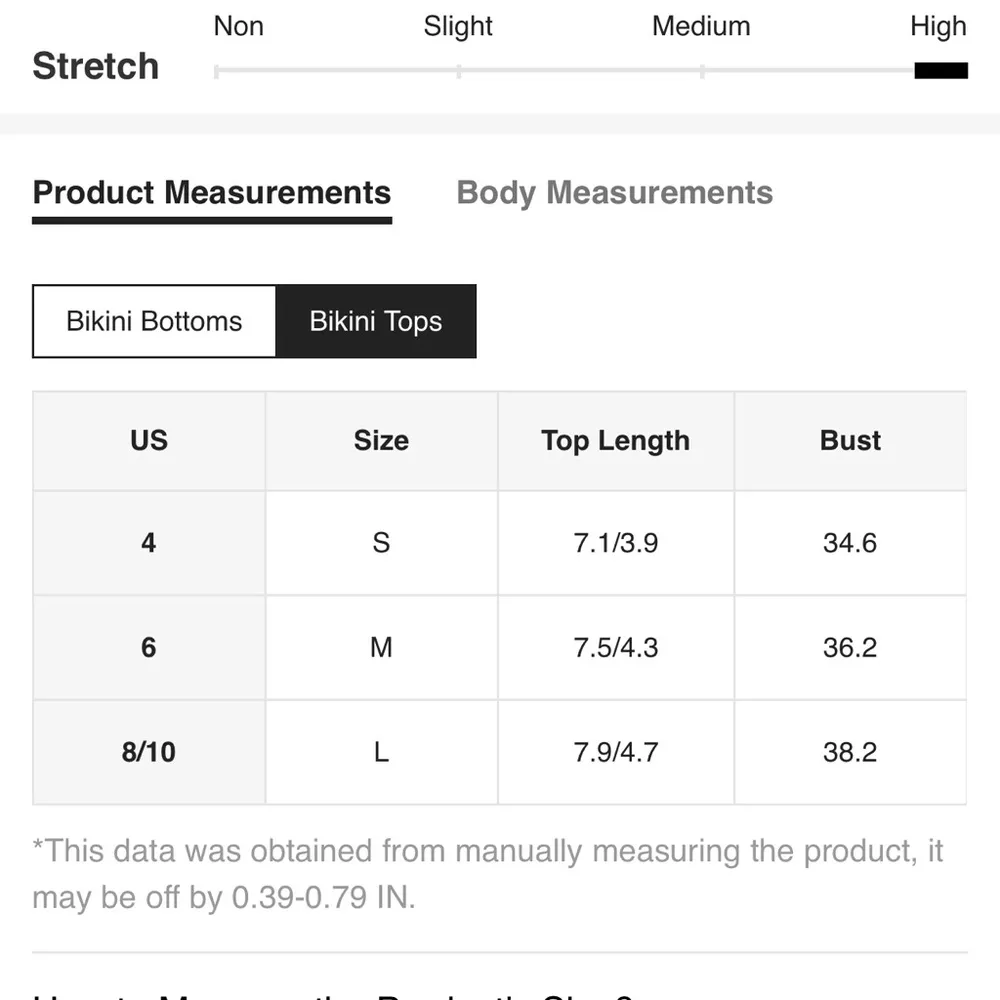Click the size M cell

pyautogui.click(x=381, y=647)
